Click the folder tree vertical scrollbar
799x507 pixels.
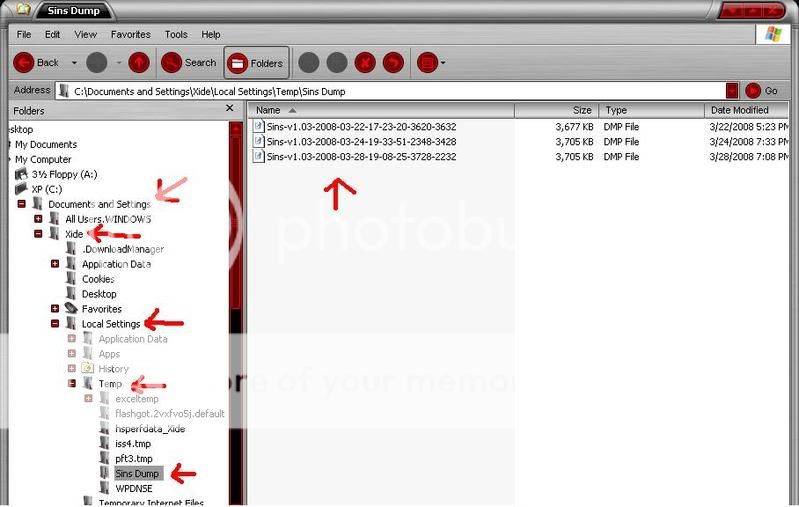pyautogui.click(x=236, y=313)
